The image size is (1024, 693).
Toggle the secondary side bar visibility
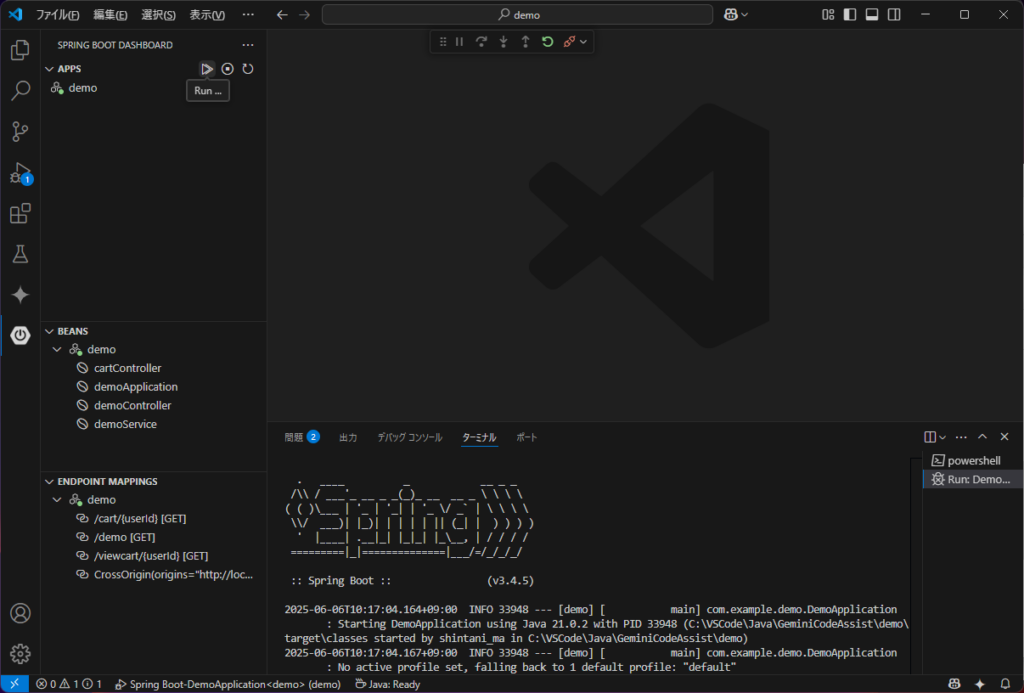coord(894,14)
